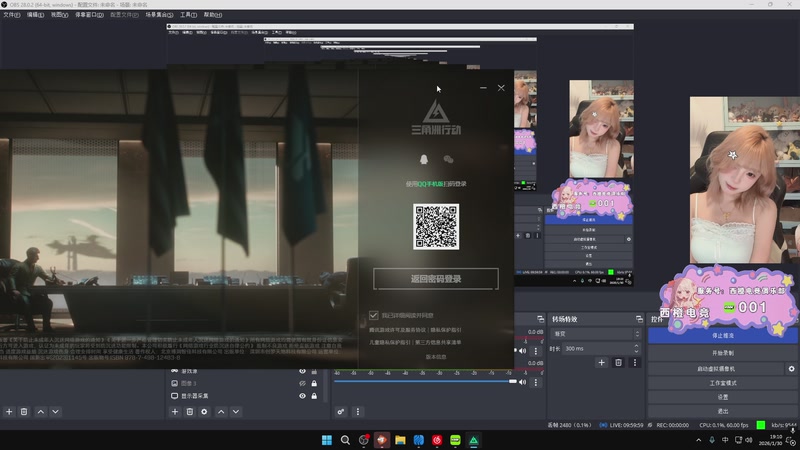The image size is (800, 450).
Task: Open source properties with the Sources gear icon
Action: pyautogui.click(x=204, y=412)
